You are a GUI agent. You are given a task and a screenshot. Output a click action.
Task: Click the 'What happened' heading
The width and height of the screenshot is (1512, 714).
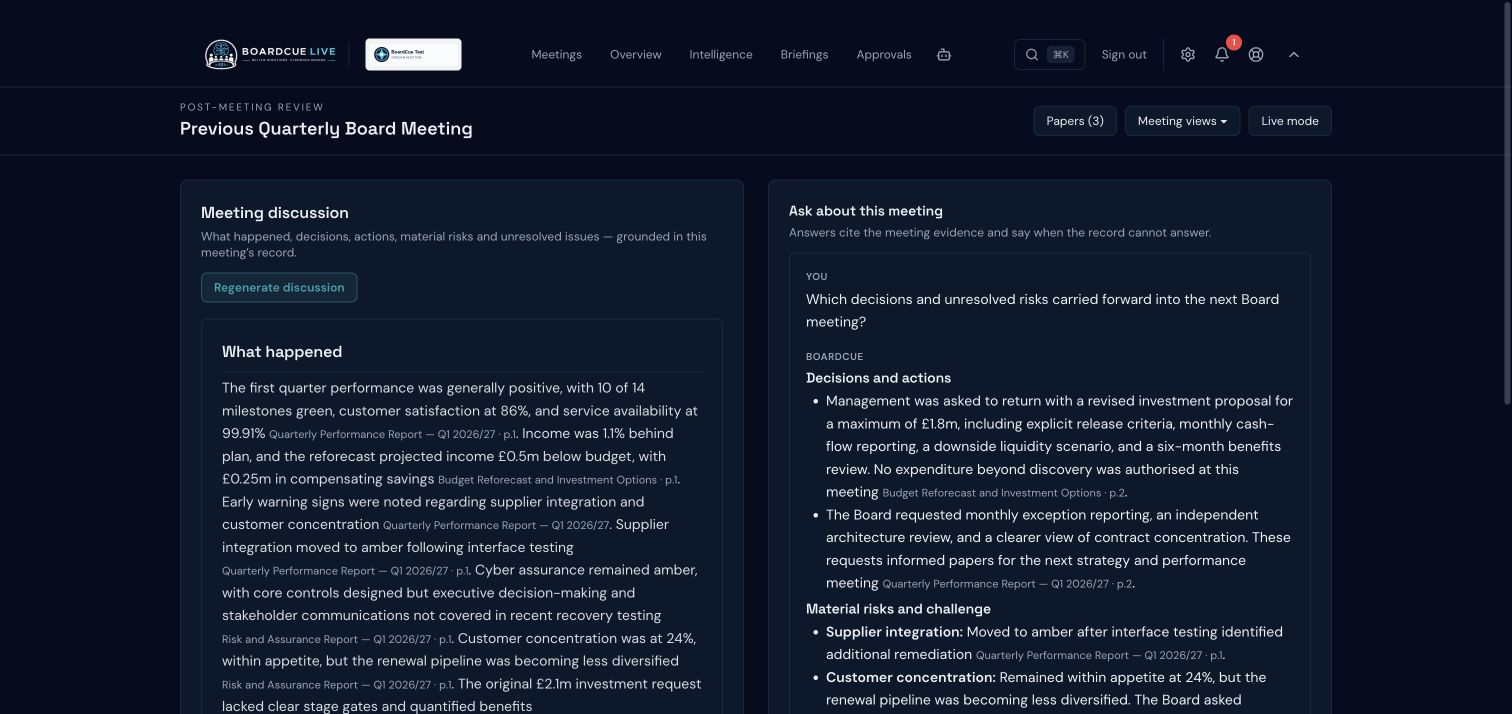click(282, 352)
